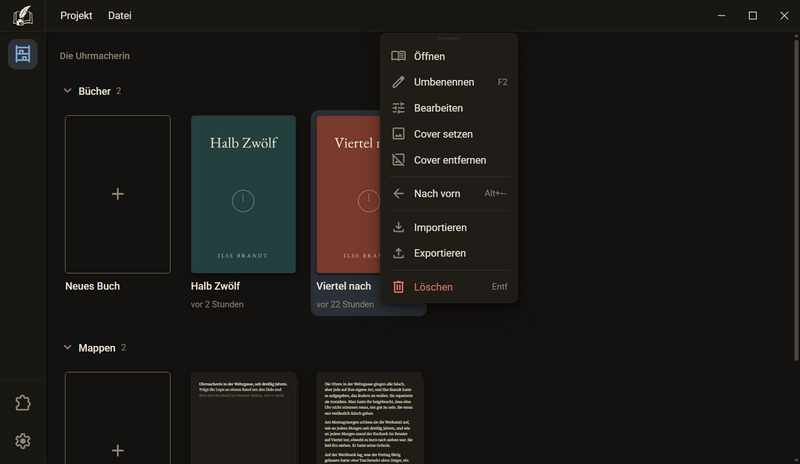Click the image icon beside Cover setzen
Screen dimensions: 800x464
(398, 134)
